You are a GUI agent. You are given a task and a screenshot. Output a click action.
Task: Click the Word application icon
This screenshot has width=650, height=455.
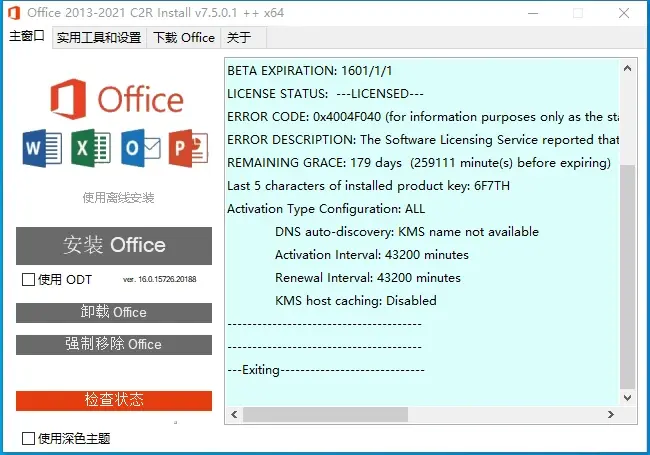(42, 148)
